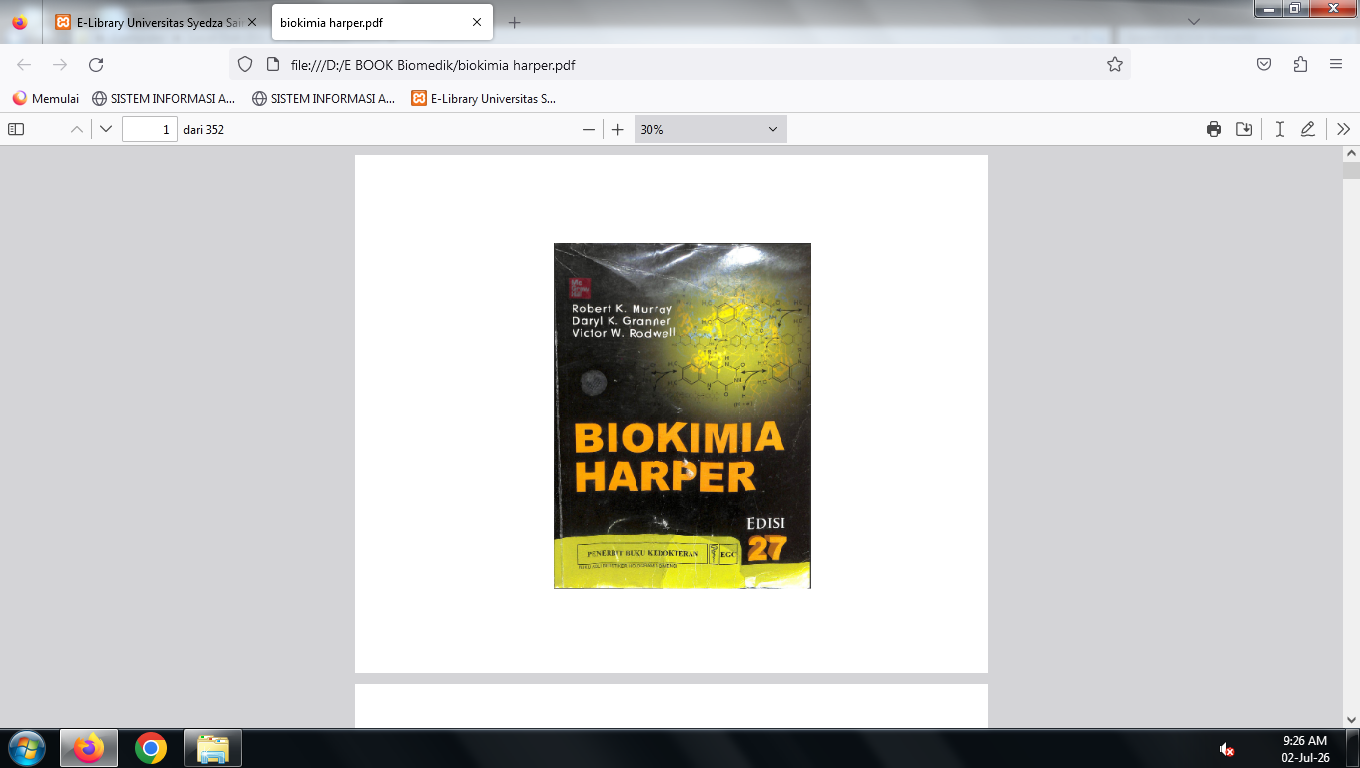Go to previous page arrow
Viewport: 1360px width, 768px height.
(76, 129)
